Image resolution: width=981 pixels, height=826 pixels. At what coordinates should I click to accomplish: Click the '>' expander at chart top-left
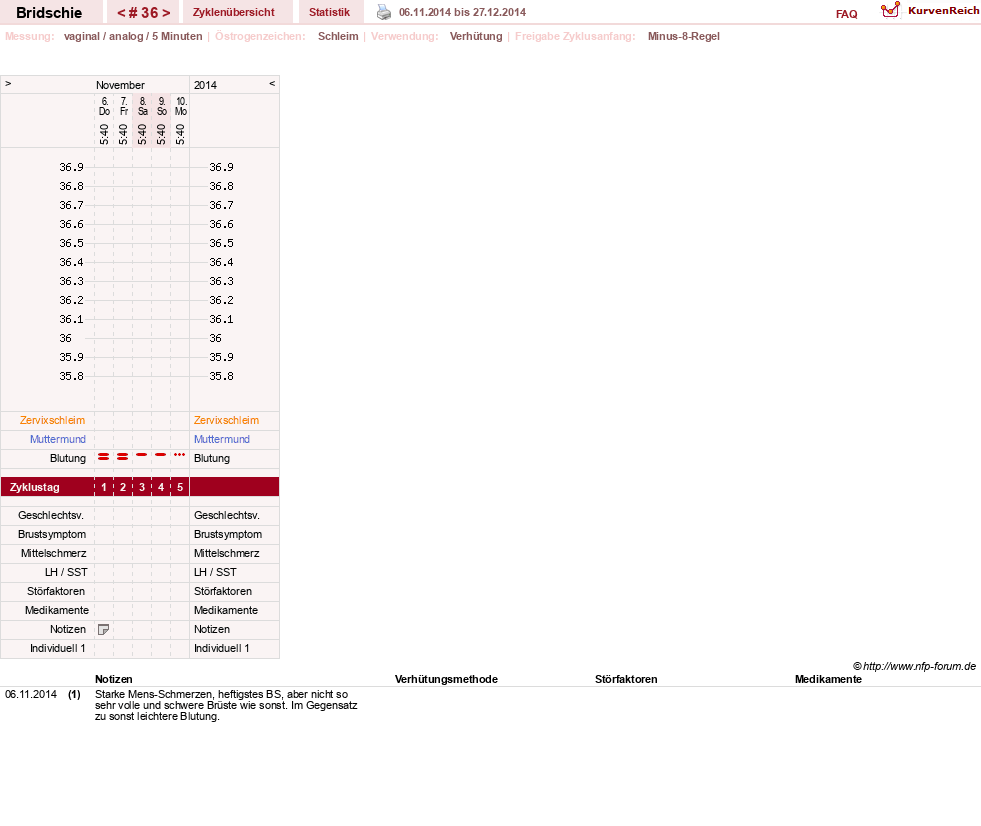coord(8,83)
